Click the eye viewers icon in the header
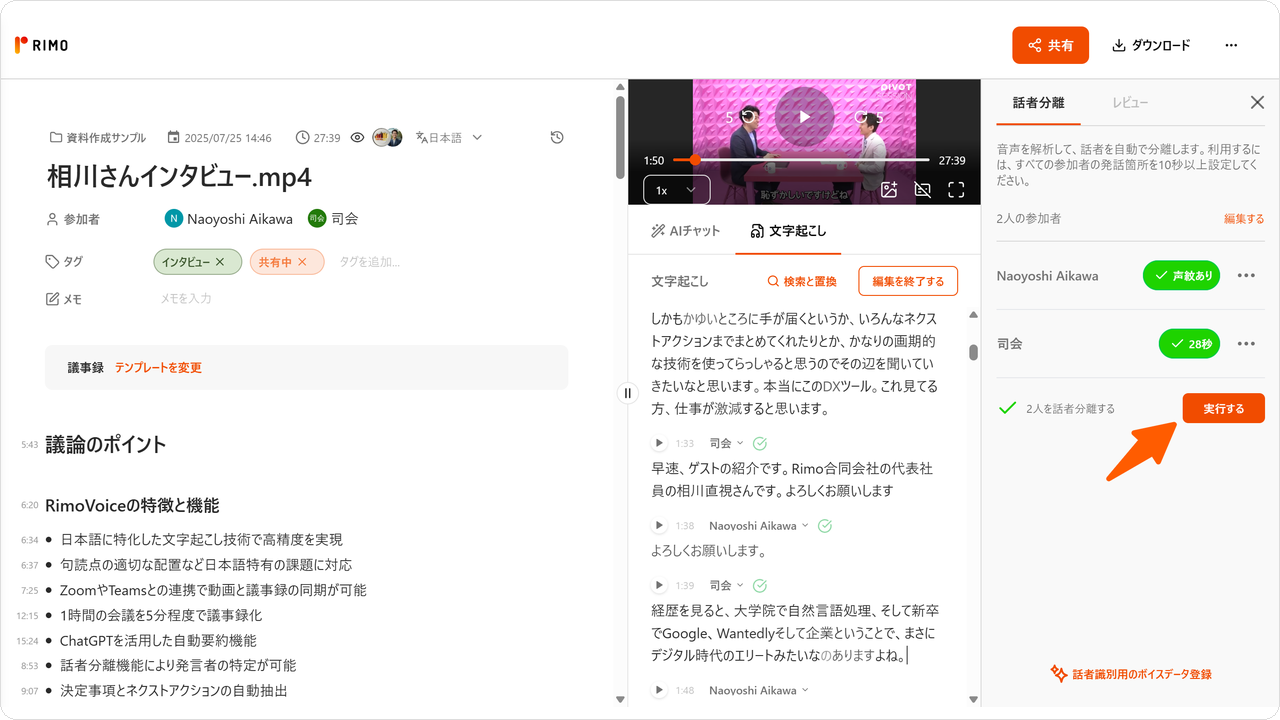1280x720 pixels. pyautogui.click(x=357, y=138)
